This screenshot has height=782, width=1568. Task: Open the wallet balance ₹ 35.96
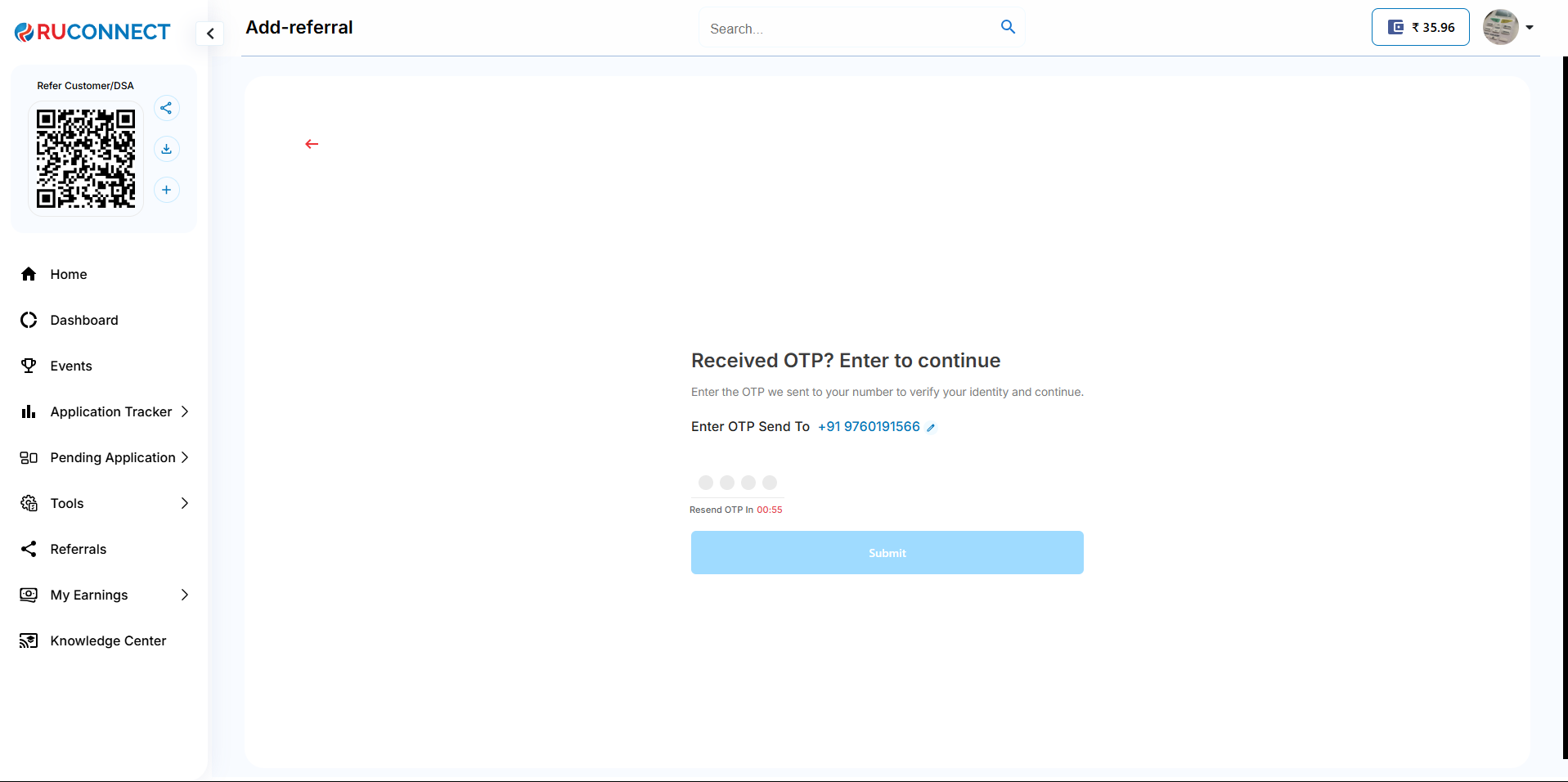point(1420,27)
